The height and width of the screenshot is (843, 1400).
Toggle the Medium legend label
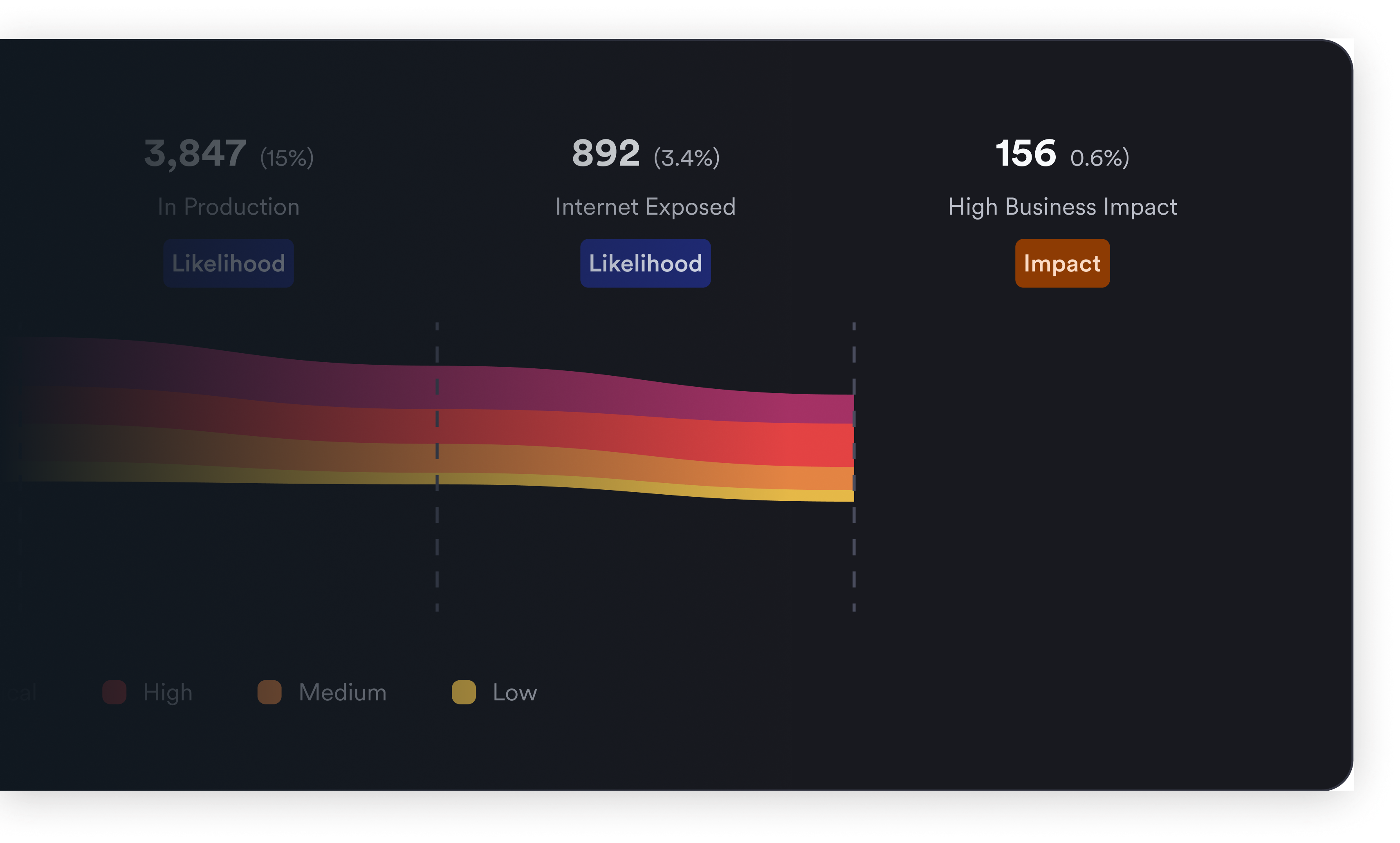pyautogui.click(x=343, y=693)
